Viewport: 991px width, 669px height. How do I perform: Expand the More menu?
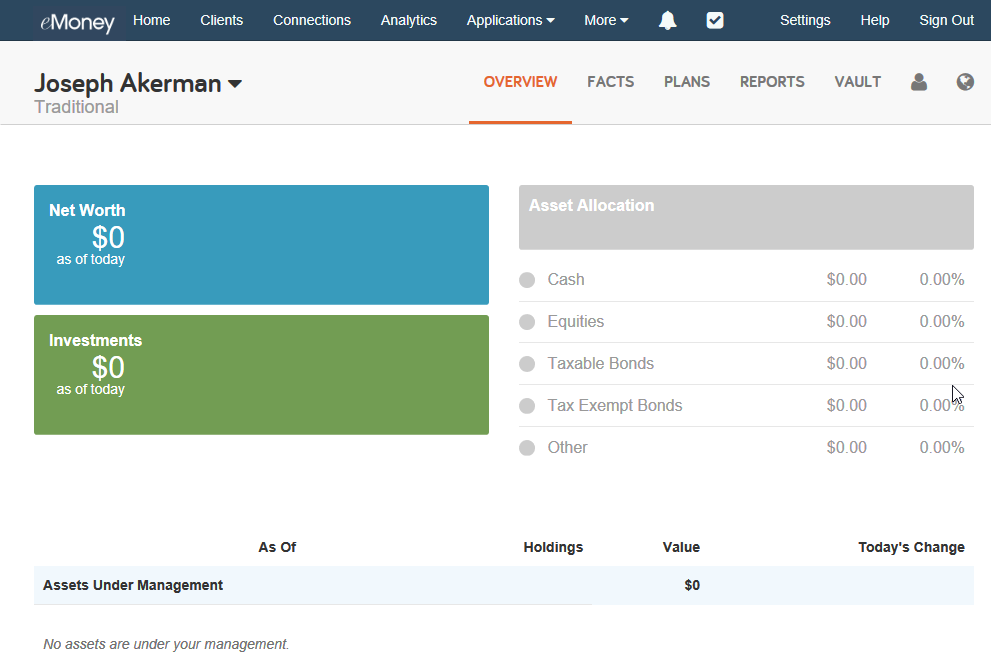tap(605, 19)
